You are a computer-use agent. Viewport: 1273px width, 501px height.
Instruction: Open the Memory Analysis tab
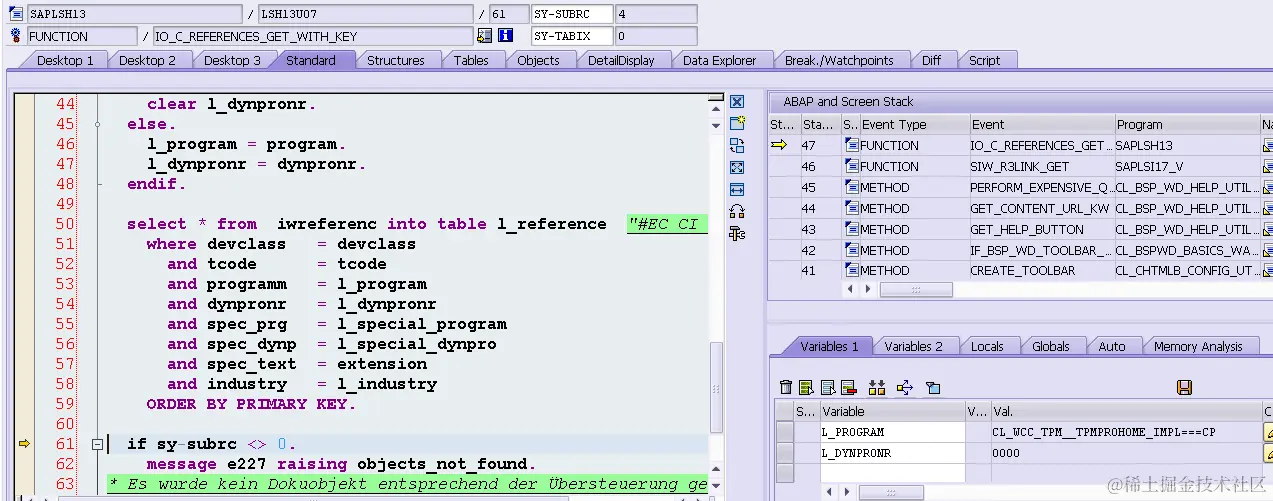point(1198,346)
